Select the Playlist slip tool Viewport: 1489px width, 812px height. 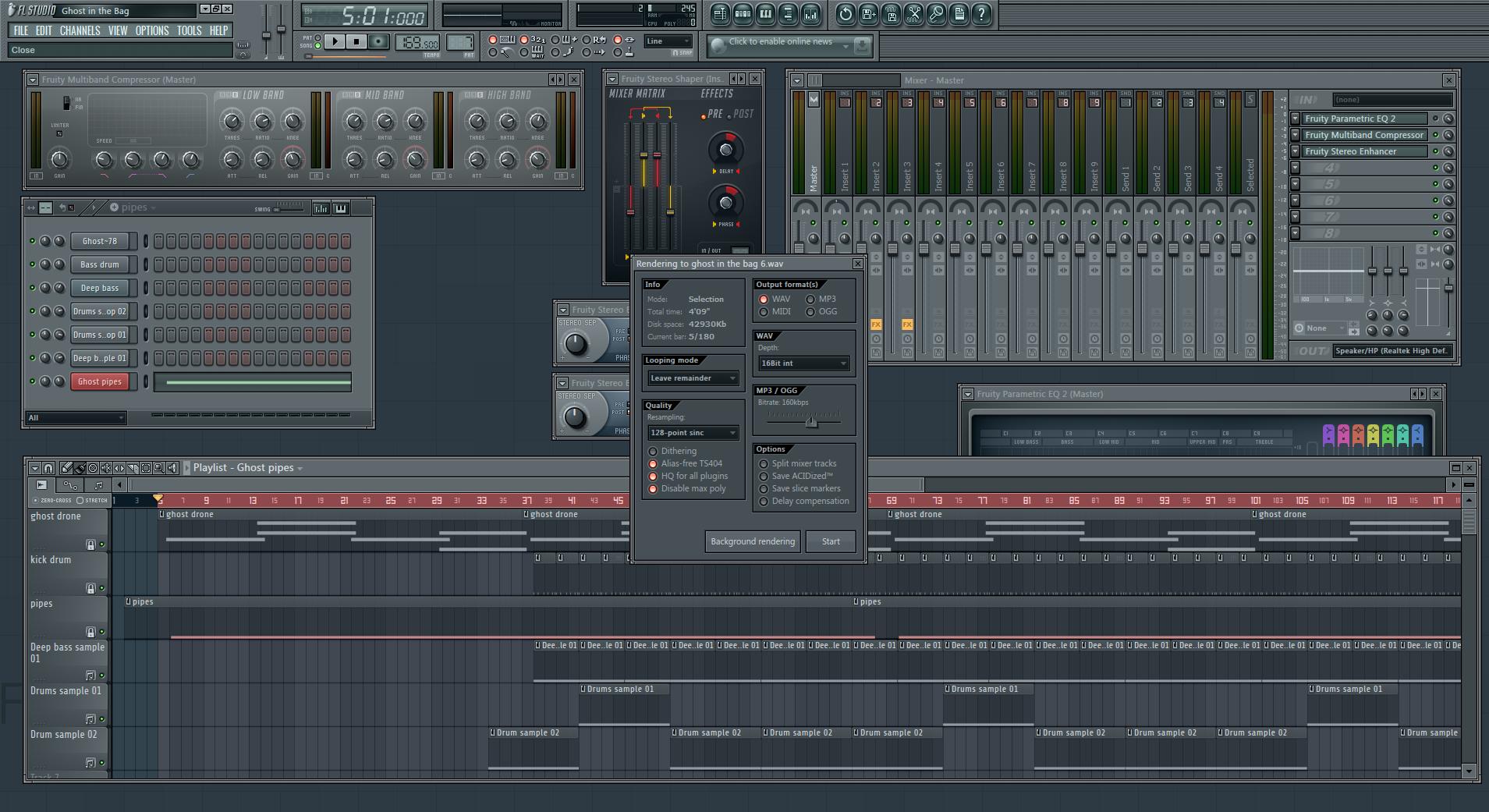[x=119, y=468]
